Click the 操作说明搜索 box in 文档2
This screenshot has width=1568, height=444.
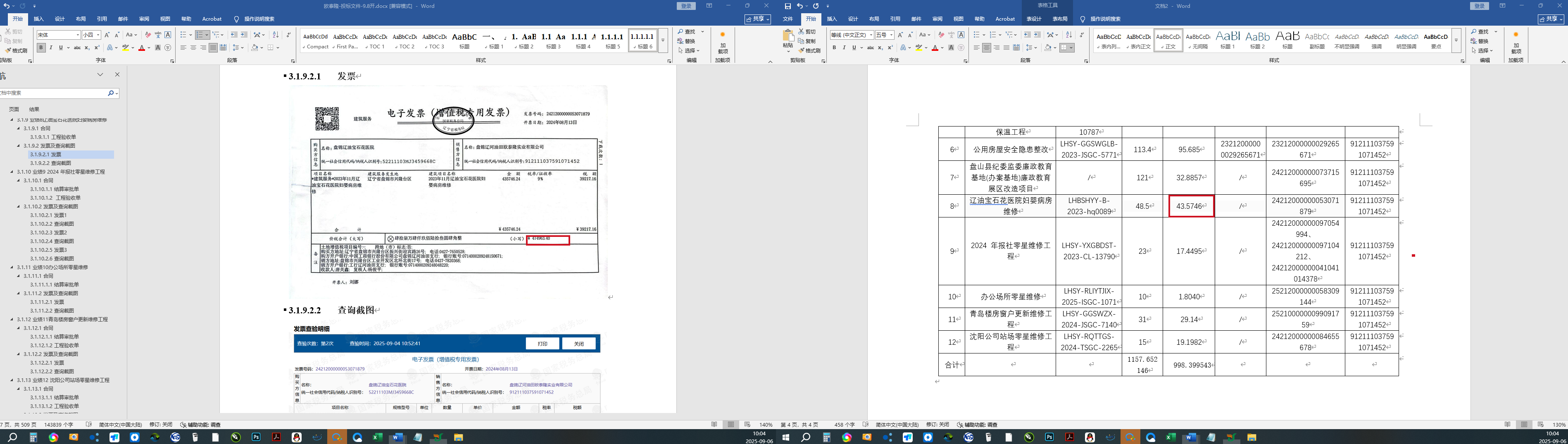pyautogui.click(x=1105, y=19)
